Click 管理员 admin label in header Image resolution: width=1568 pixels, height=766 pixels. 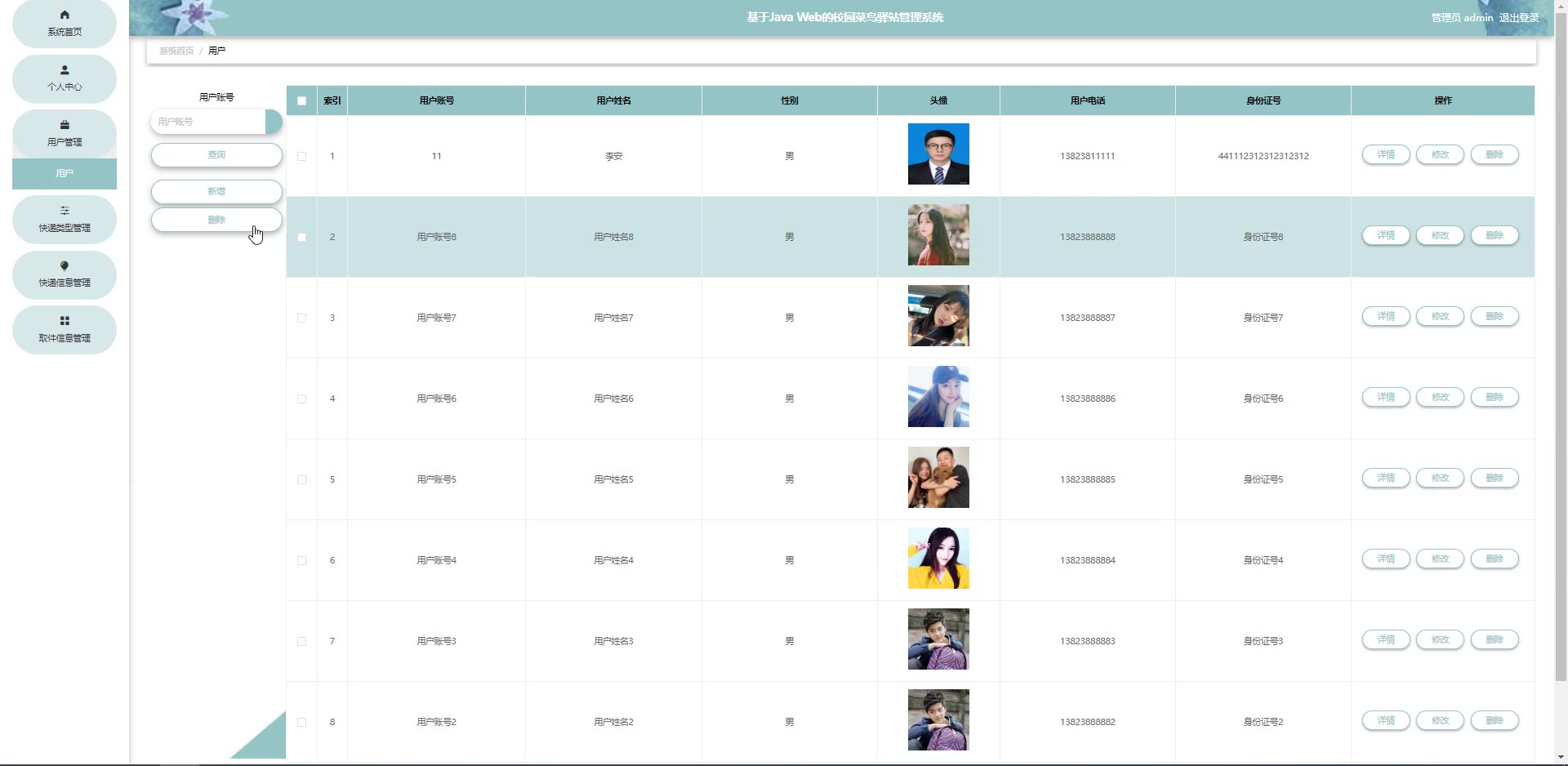point(1462,17)
